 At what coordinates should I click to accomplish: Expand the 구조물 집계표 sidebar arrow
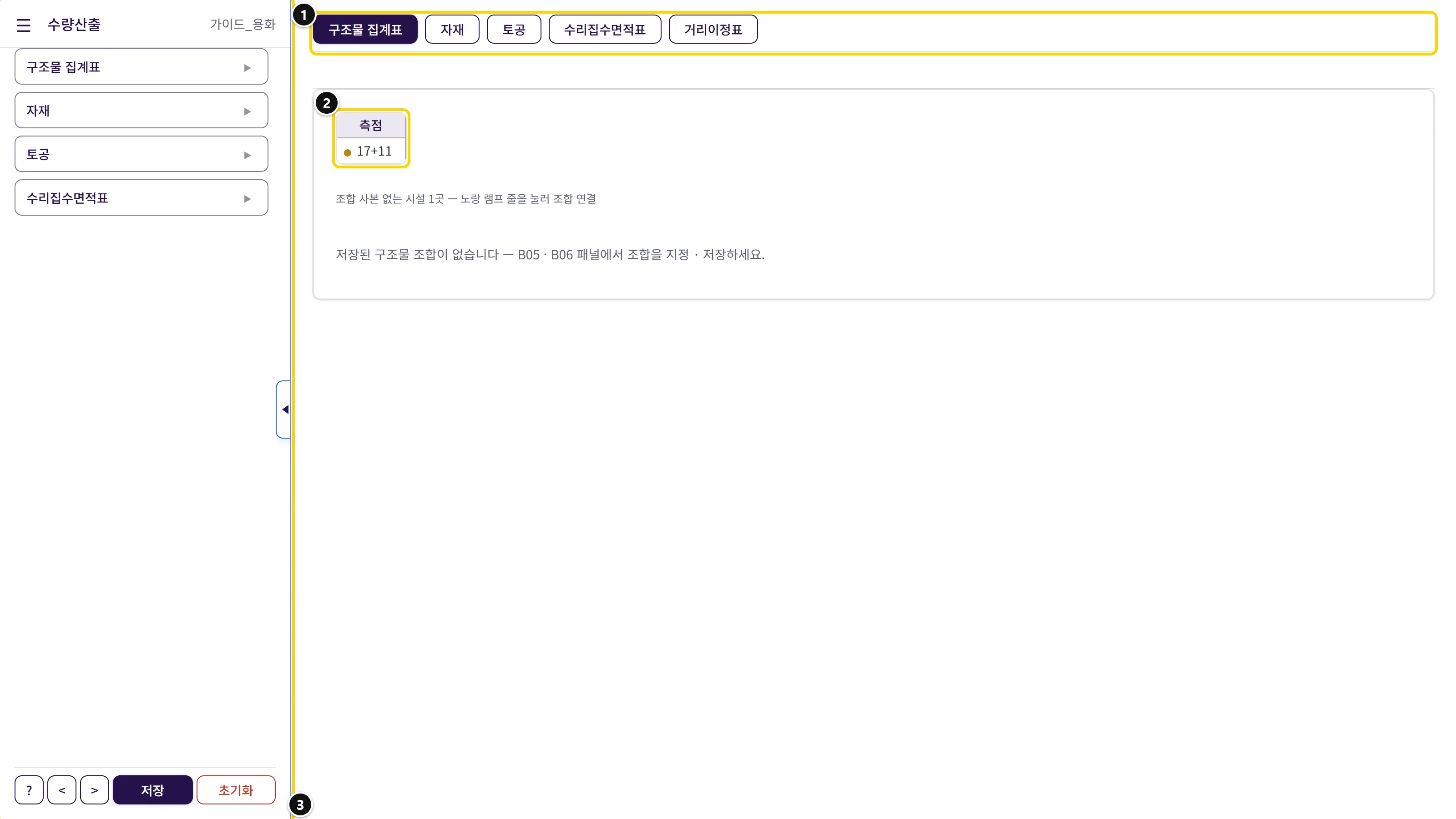click(x=247, y=68)
